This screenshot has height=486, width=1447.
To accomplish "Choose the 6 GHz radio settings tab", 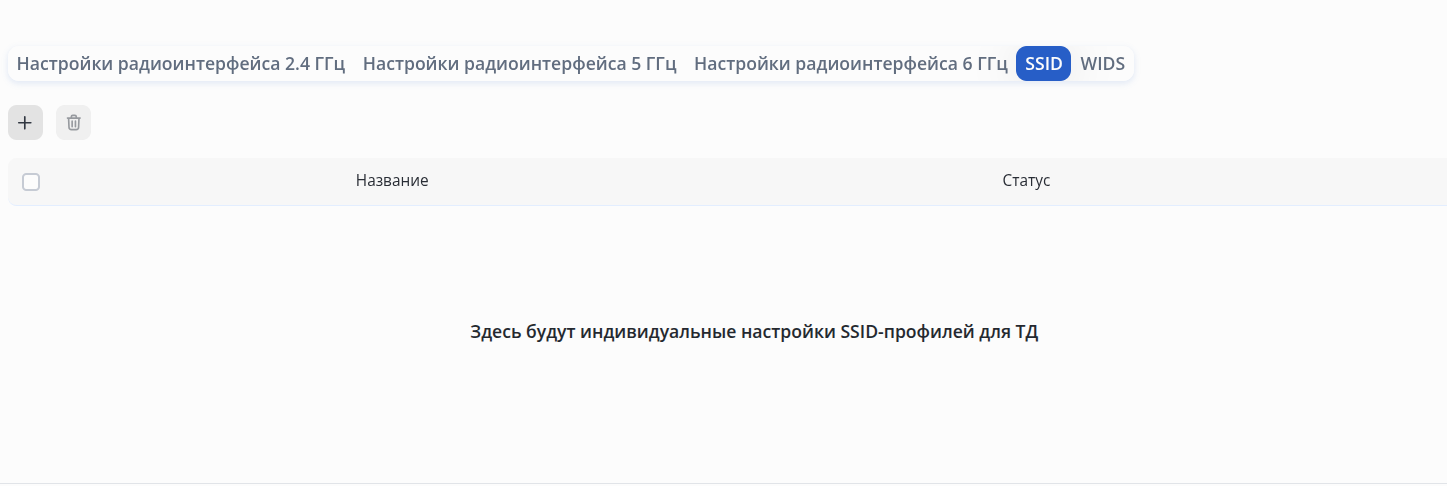I will [x=851, y=64].
